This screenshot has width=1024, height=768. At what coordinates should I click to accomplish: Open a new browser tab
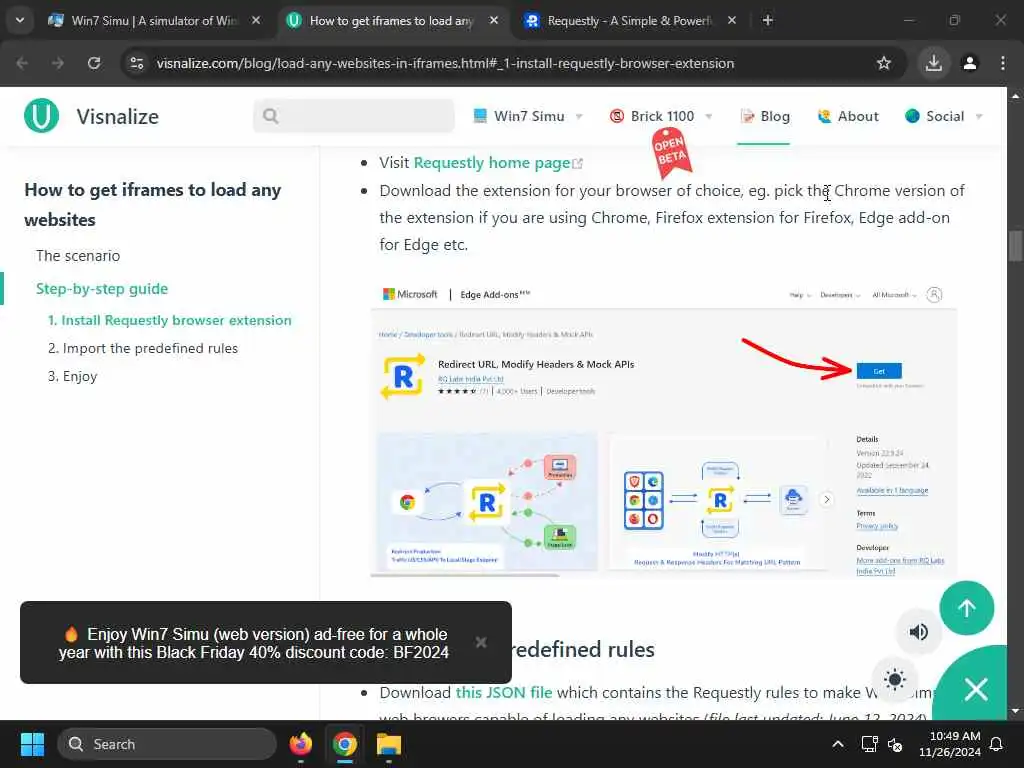[768, 20]
